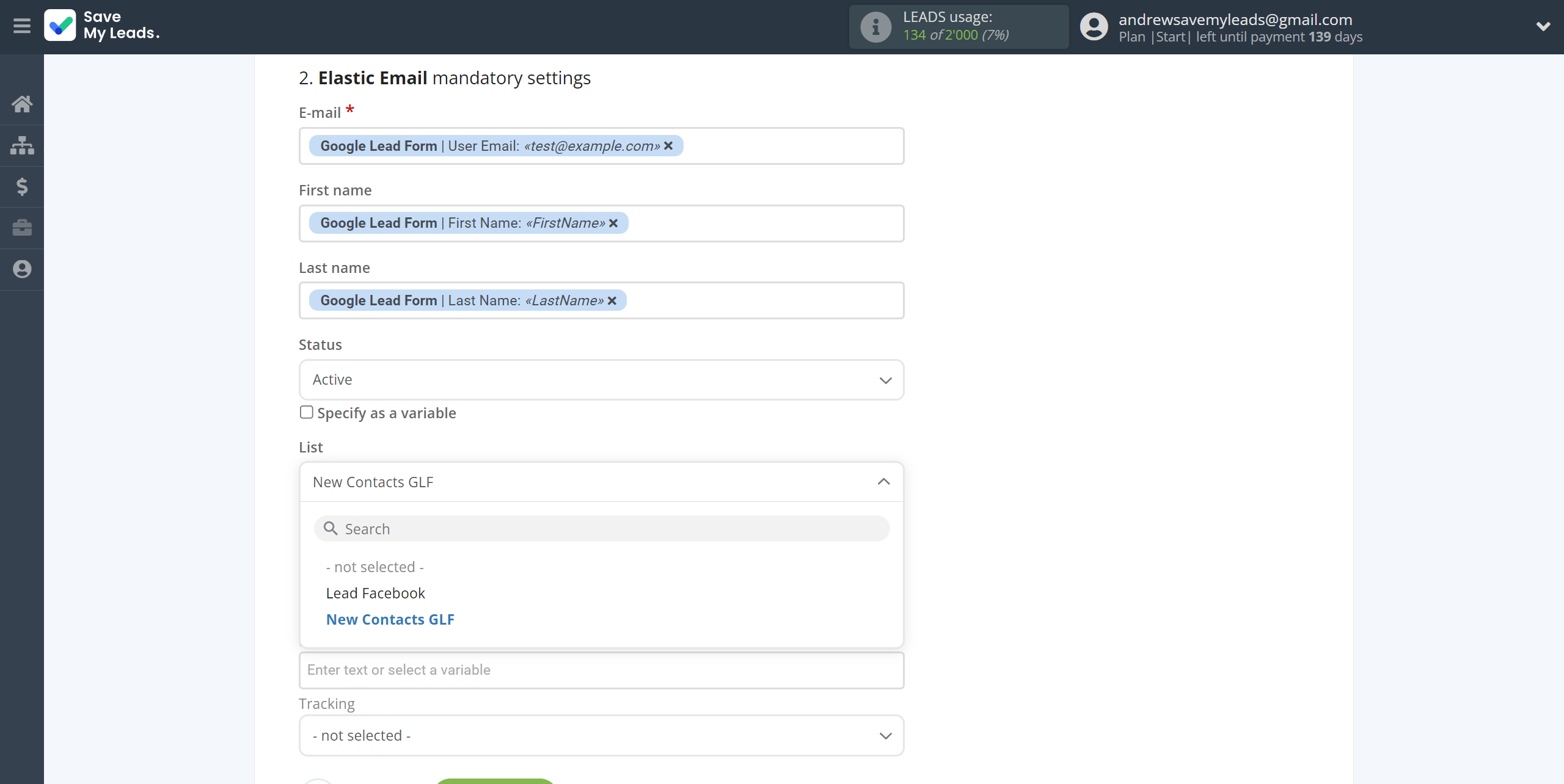1564x784 pixels.
Task: Click the Save My Leads logo
Action: (102, 26)
